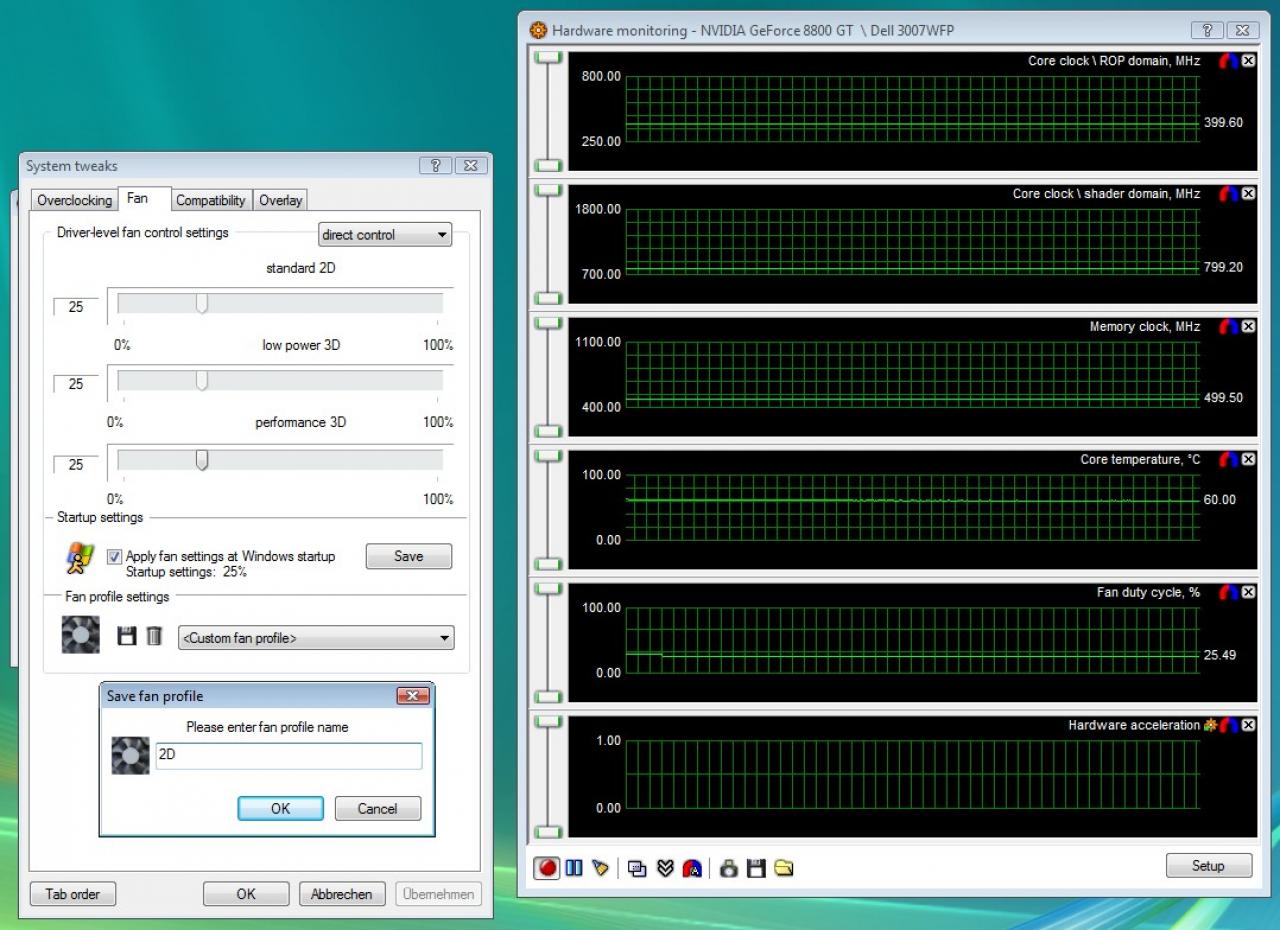Open the yellow folder icon in monitoring toolbar
Image resolution: width=1280 pixels, height=930 pixels.
(x=784, y=868)
